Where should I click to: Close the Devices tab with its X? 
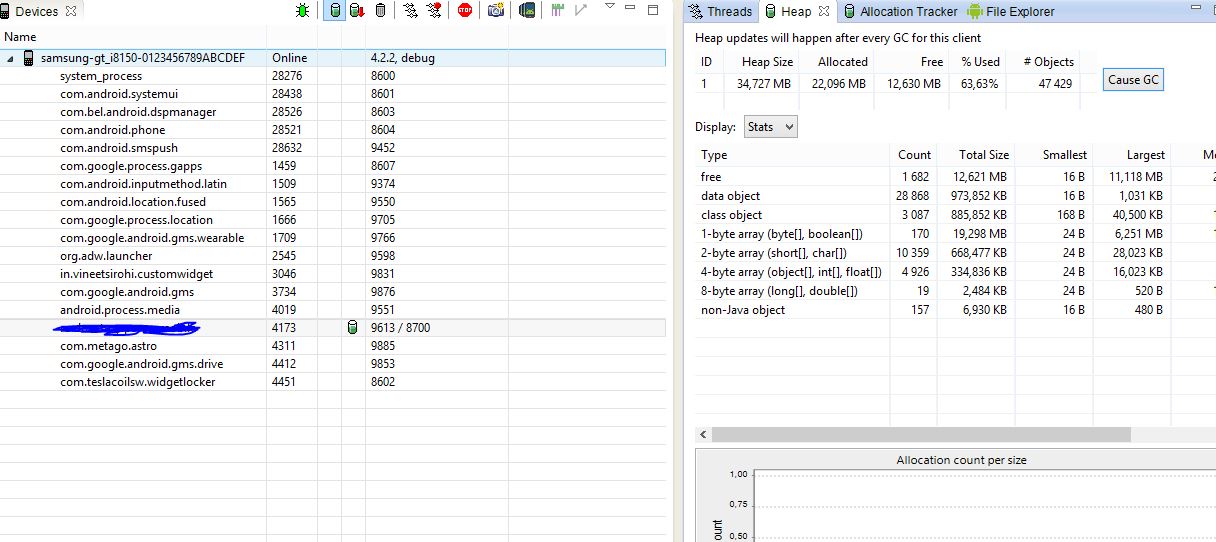pyautogui.click(x=70, y=11)
